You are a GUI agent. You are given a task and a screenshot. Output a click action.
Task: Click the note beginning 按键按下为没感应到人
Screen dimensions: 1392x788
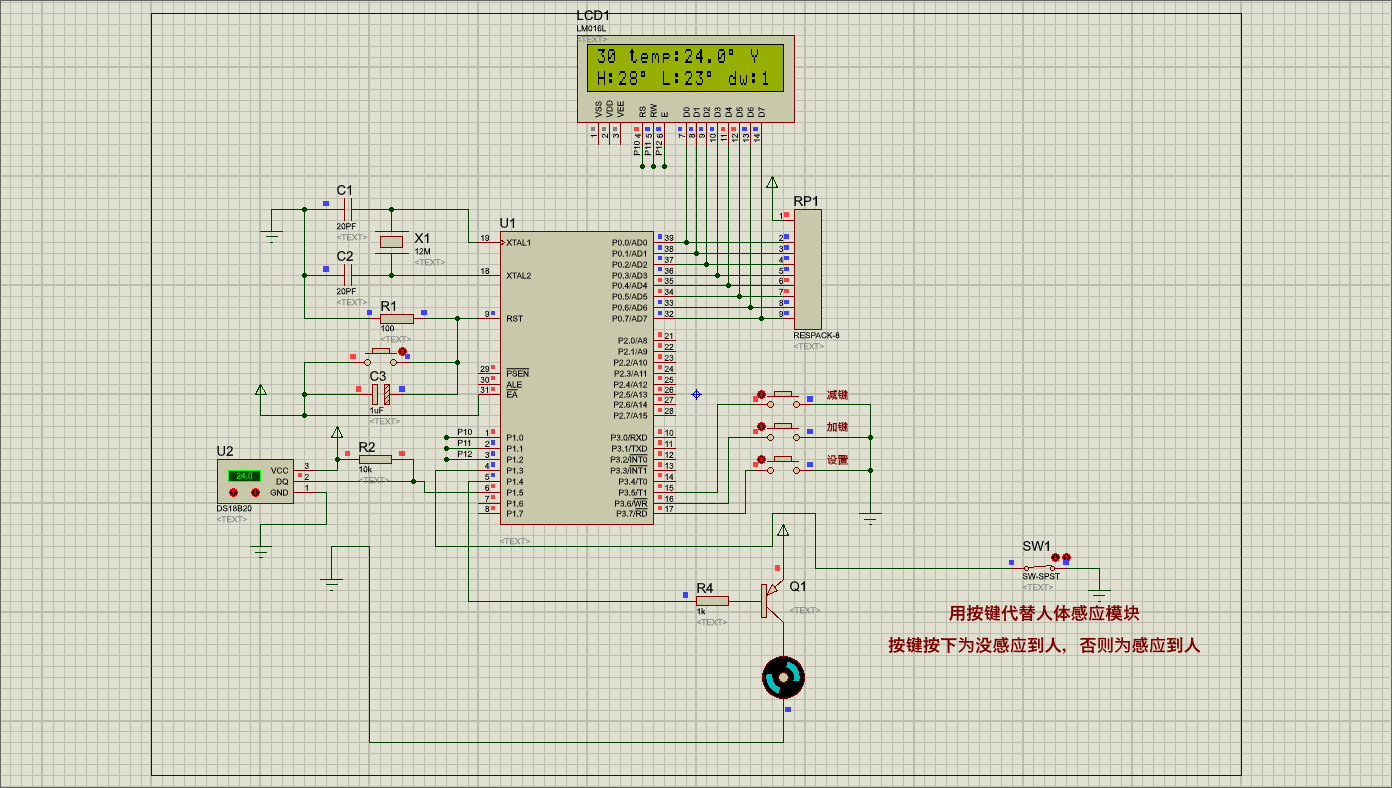(x=1044, y=646)
